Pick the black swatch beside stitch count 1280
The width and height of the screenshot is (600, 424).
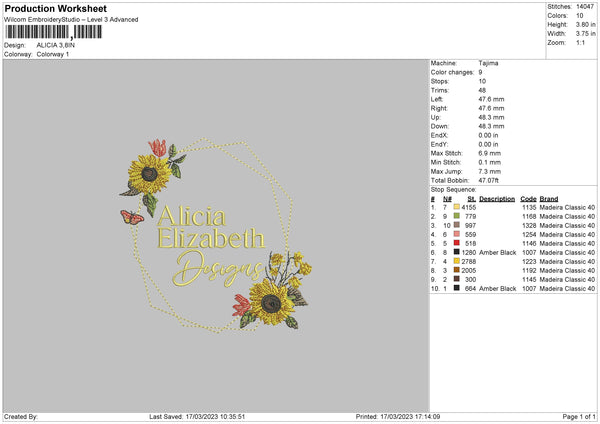457,252
